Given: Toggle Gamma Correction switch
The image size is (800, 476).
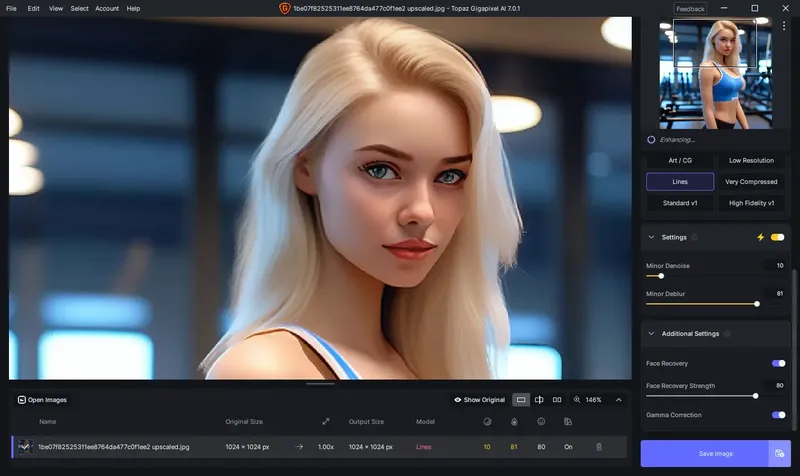Looking at the screenshot, I should (779, 415).
